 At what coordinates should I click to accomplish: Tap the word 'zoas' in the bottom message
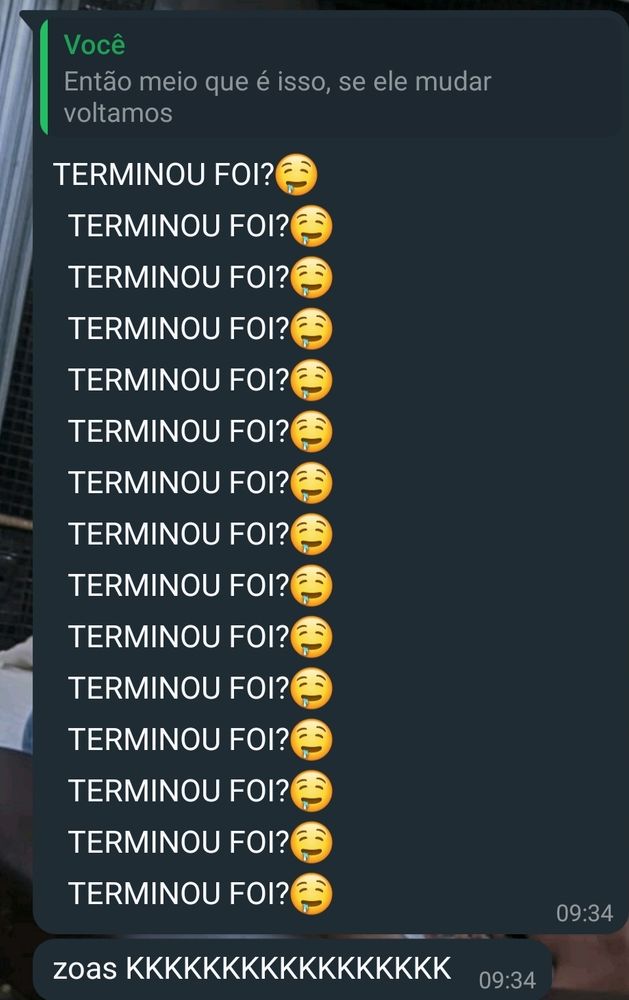(x=85, y=969)
